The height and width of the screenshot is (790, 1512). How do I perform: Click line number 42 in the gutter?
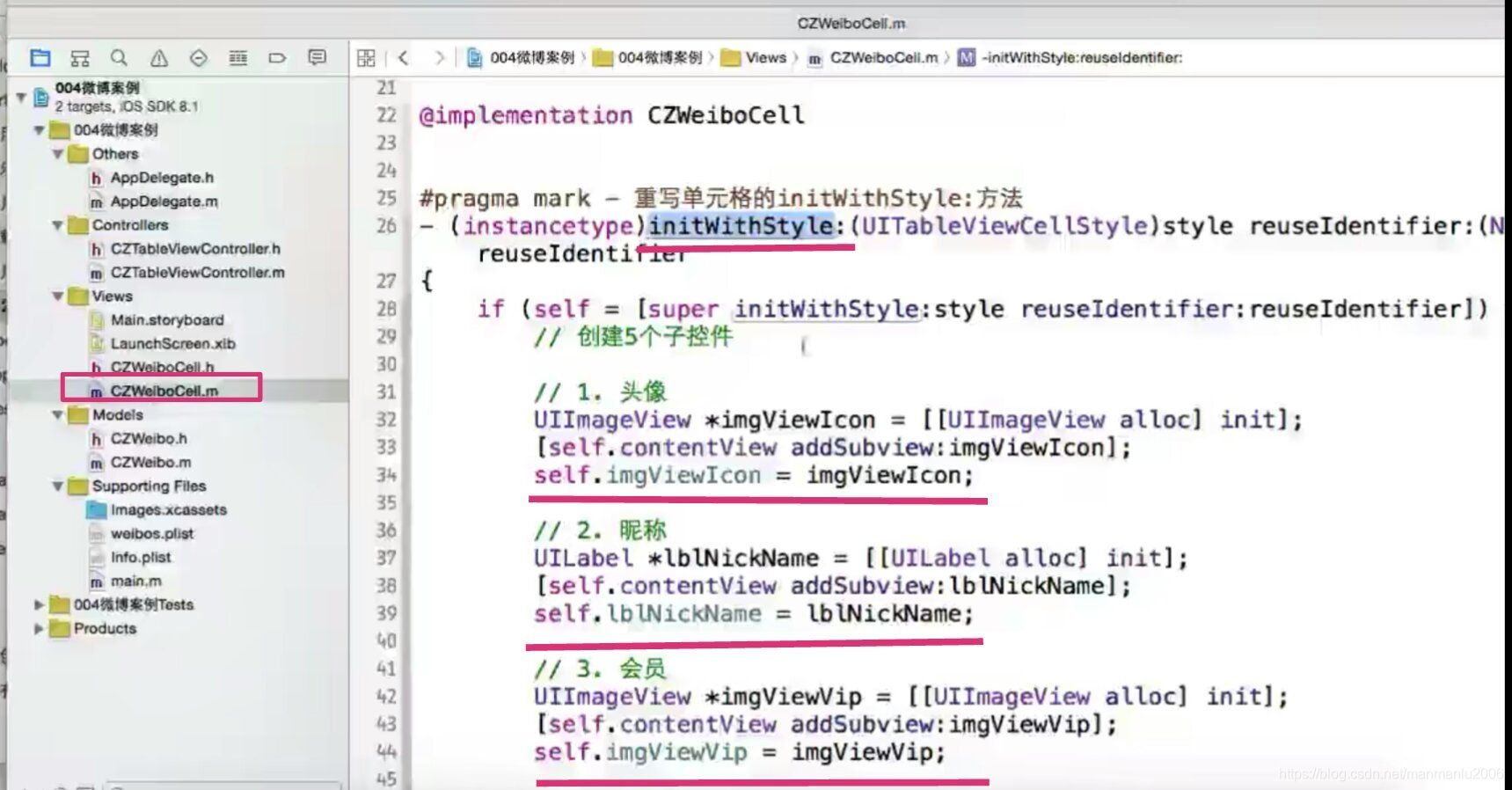[386, 697]
